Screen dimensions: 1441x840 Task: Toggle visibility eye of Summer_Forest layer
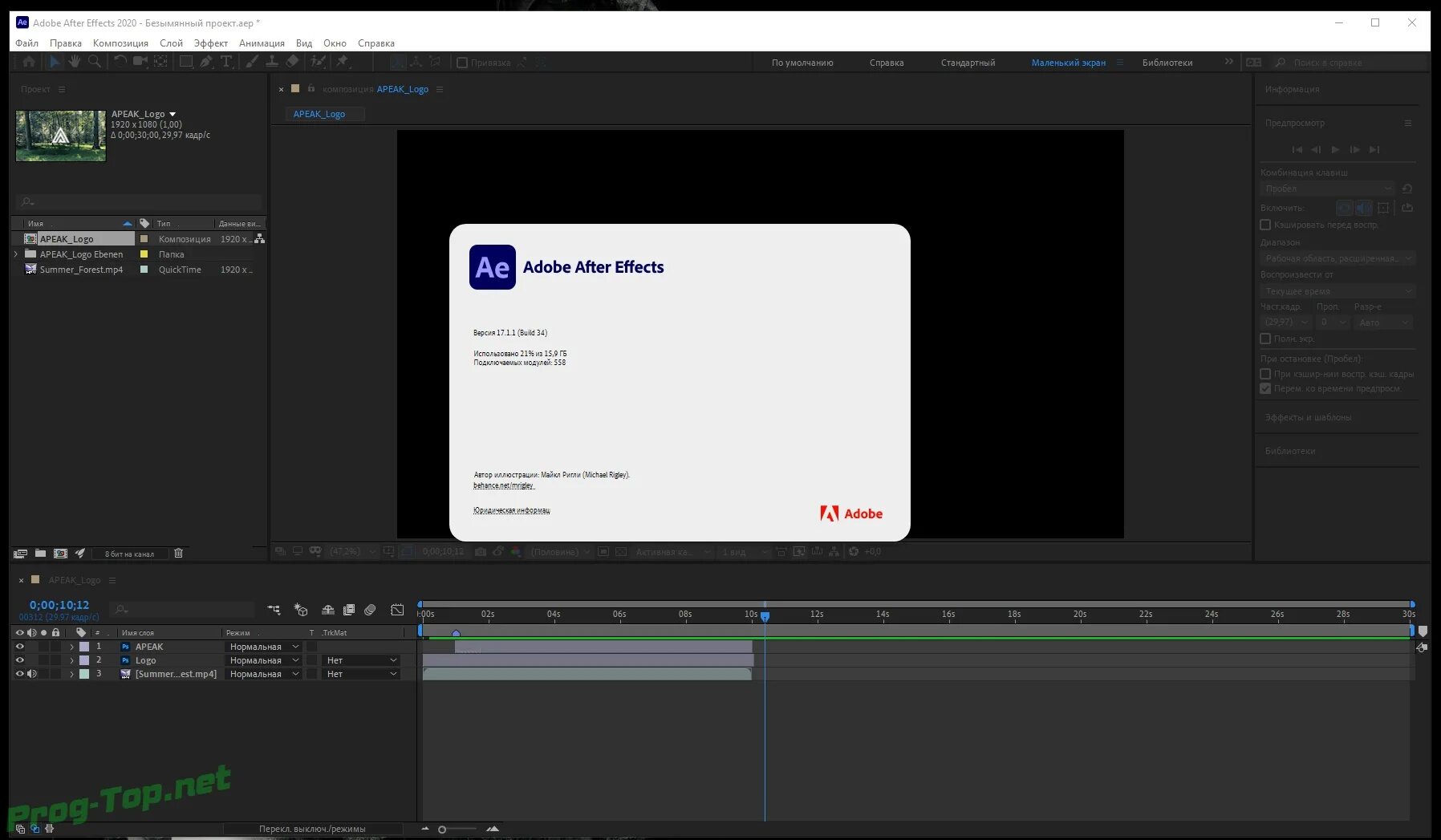[x=20, y=674]
